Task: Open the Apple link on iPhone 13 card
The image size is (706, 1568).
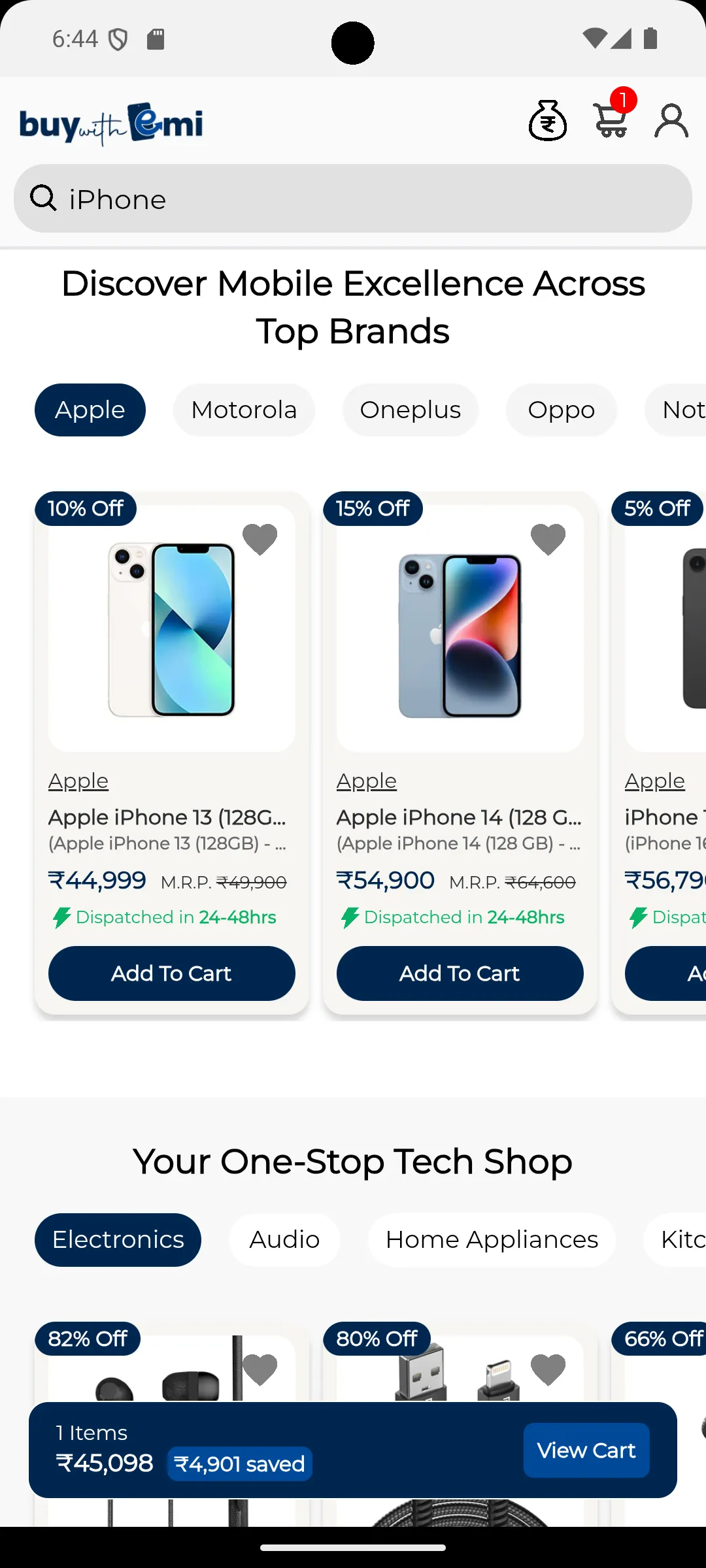Action: (78, 781)
